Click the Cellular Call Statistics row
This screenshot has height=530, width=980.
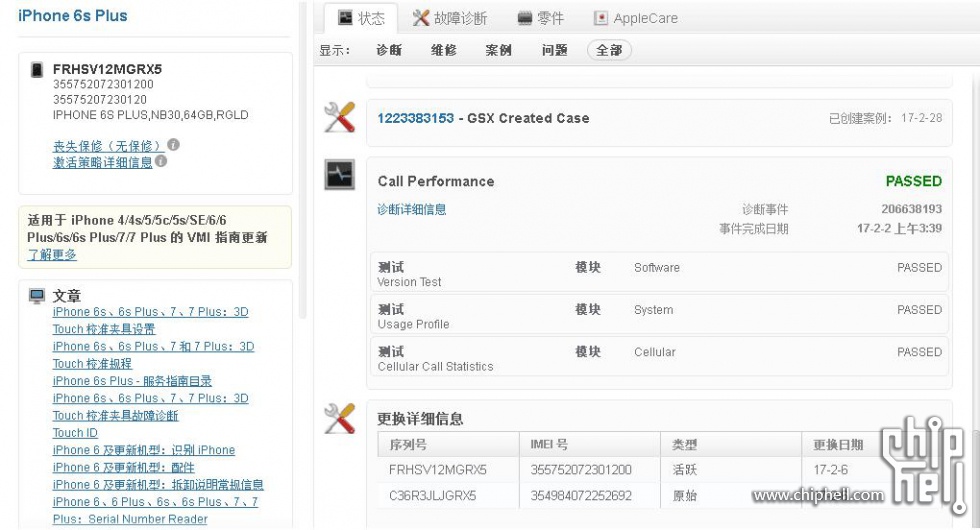tap(659, 358)
